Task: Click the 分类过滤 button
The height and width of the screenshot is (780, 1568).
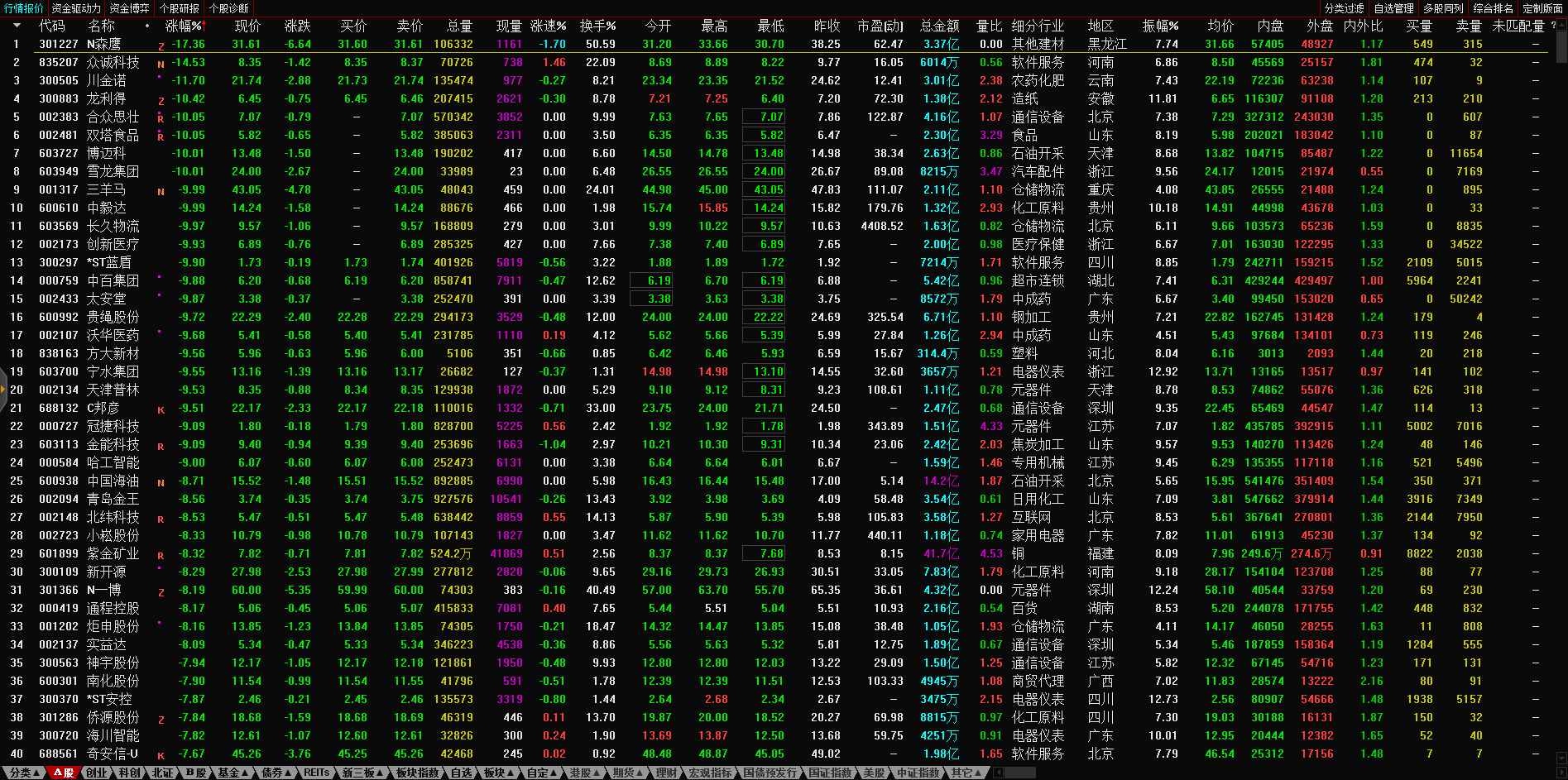Action: [x=1345, y=8]
